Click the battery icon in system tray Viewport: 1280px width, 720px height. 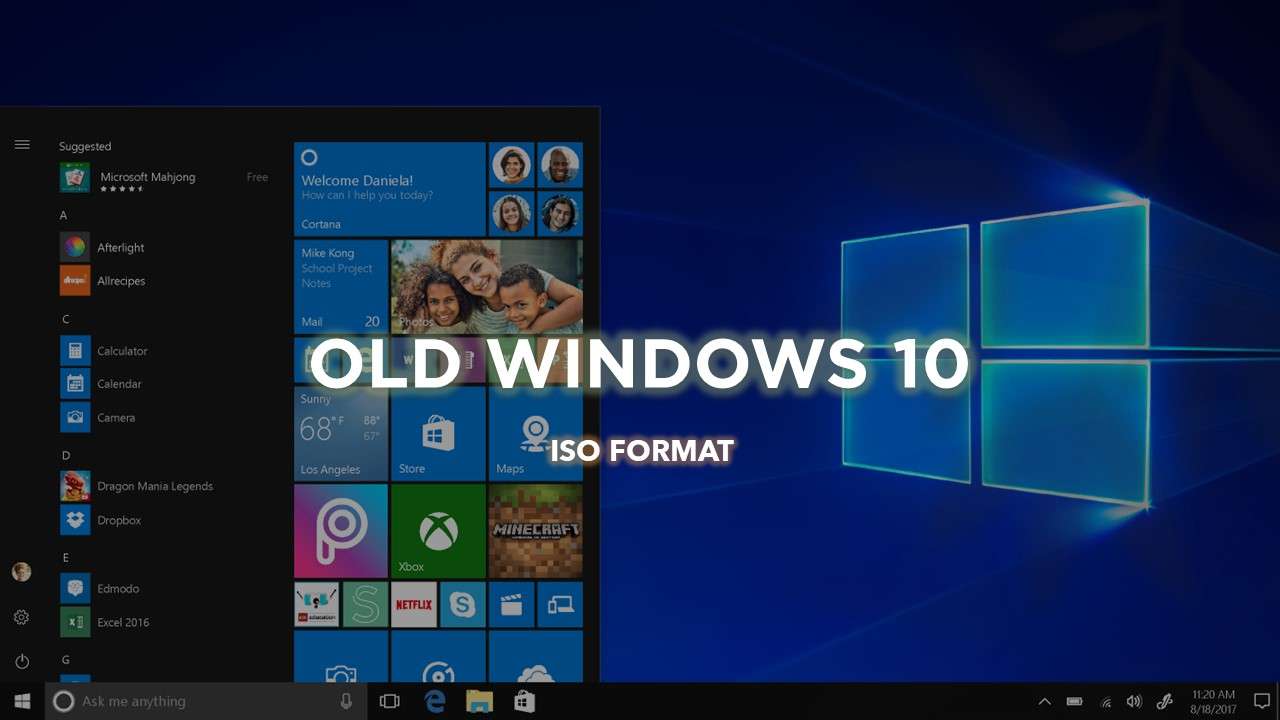[1075, 702]
